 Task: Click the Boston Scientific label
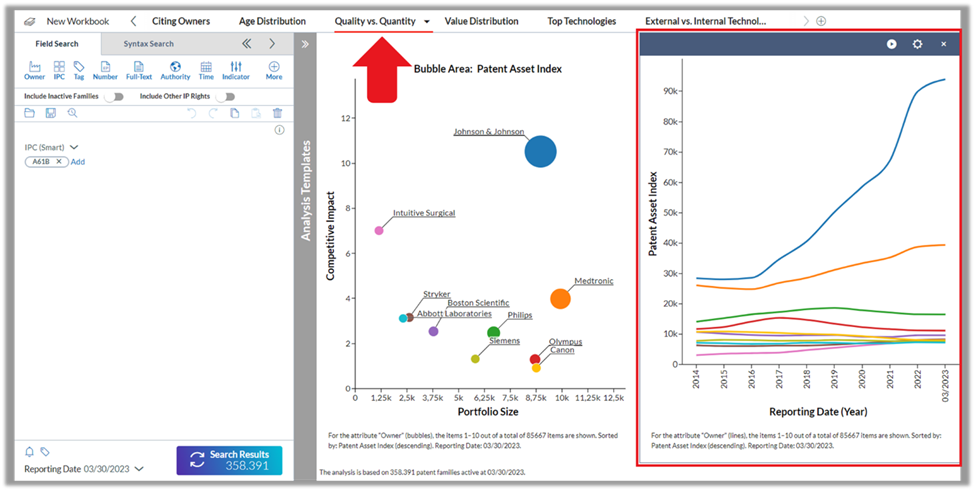pos(478,303)
